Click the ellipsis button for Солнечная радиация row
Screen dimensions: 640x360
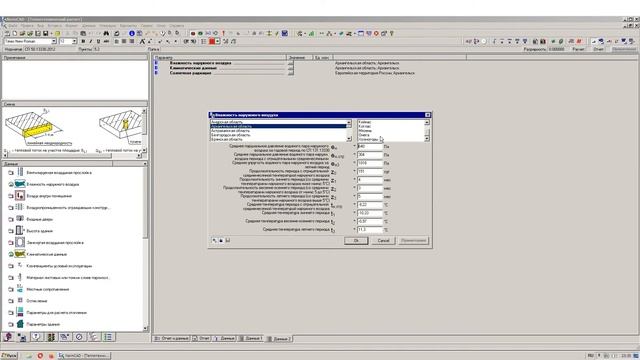click(290, 73)
